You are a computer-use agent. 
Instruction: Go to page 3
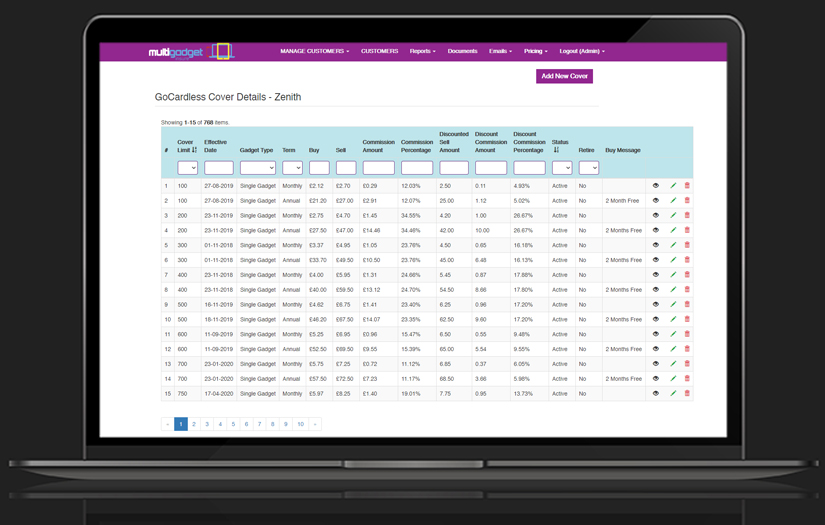click(x=207, y=424)
